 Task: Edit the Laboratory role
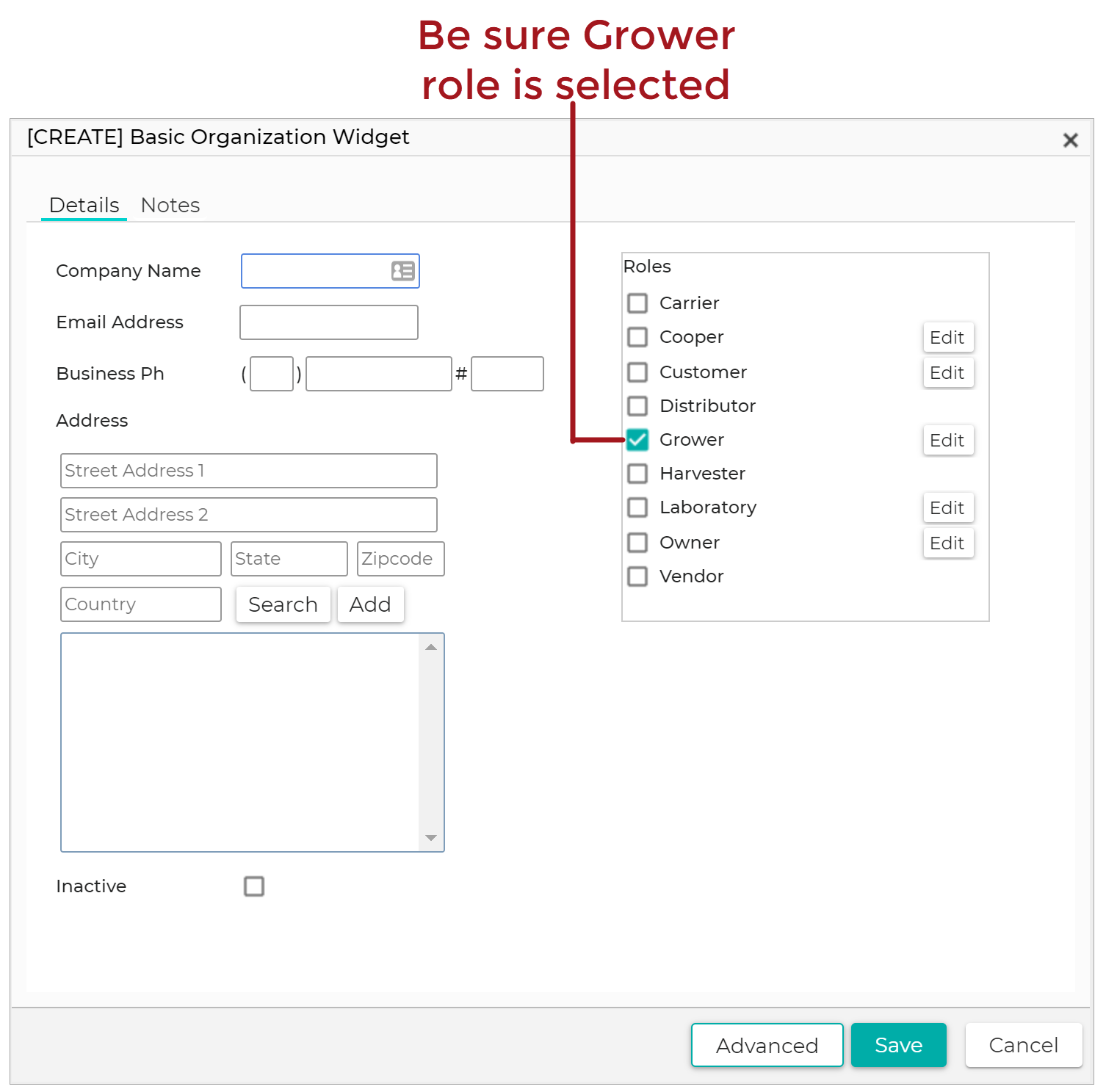click(x=948, y=507)
